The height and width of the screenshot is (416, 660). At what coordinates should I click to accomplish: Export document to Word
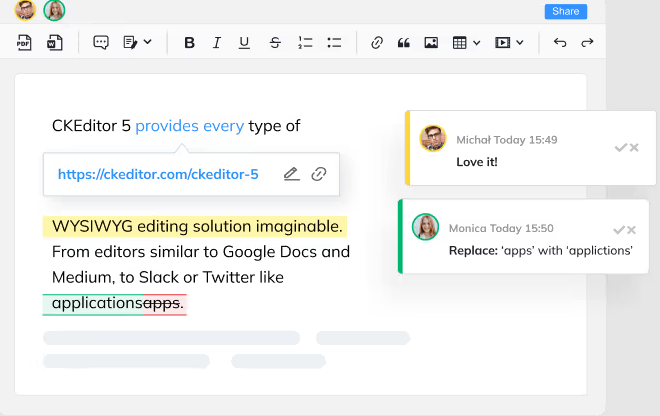tap(55, 43)
